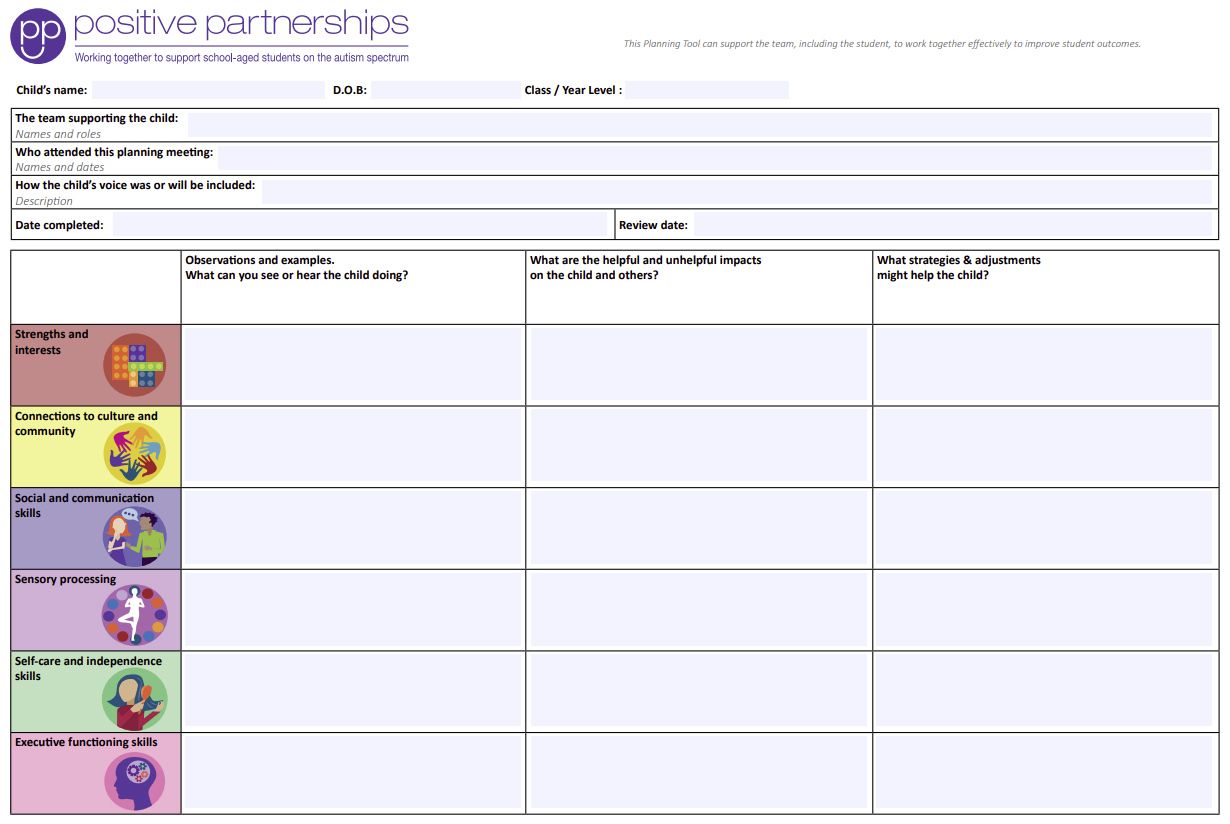Click the Review date field
Screen dimensions: 1230x824
point(953,225)
